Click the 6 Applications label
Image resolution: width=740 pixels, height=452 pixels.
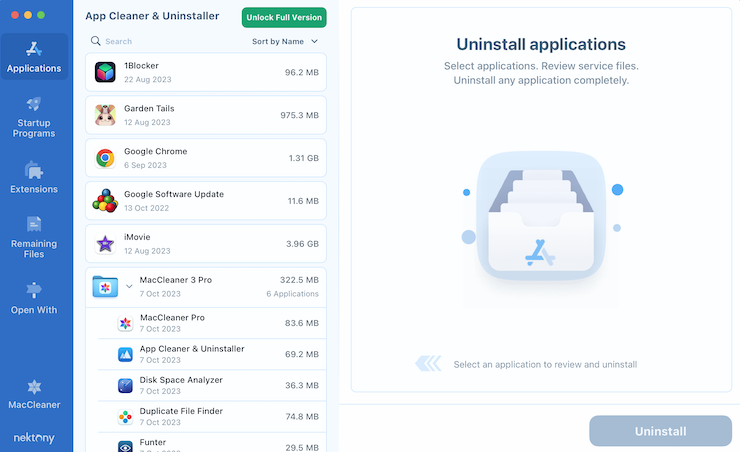click(x=293, y=294)
